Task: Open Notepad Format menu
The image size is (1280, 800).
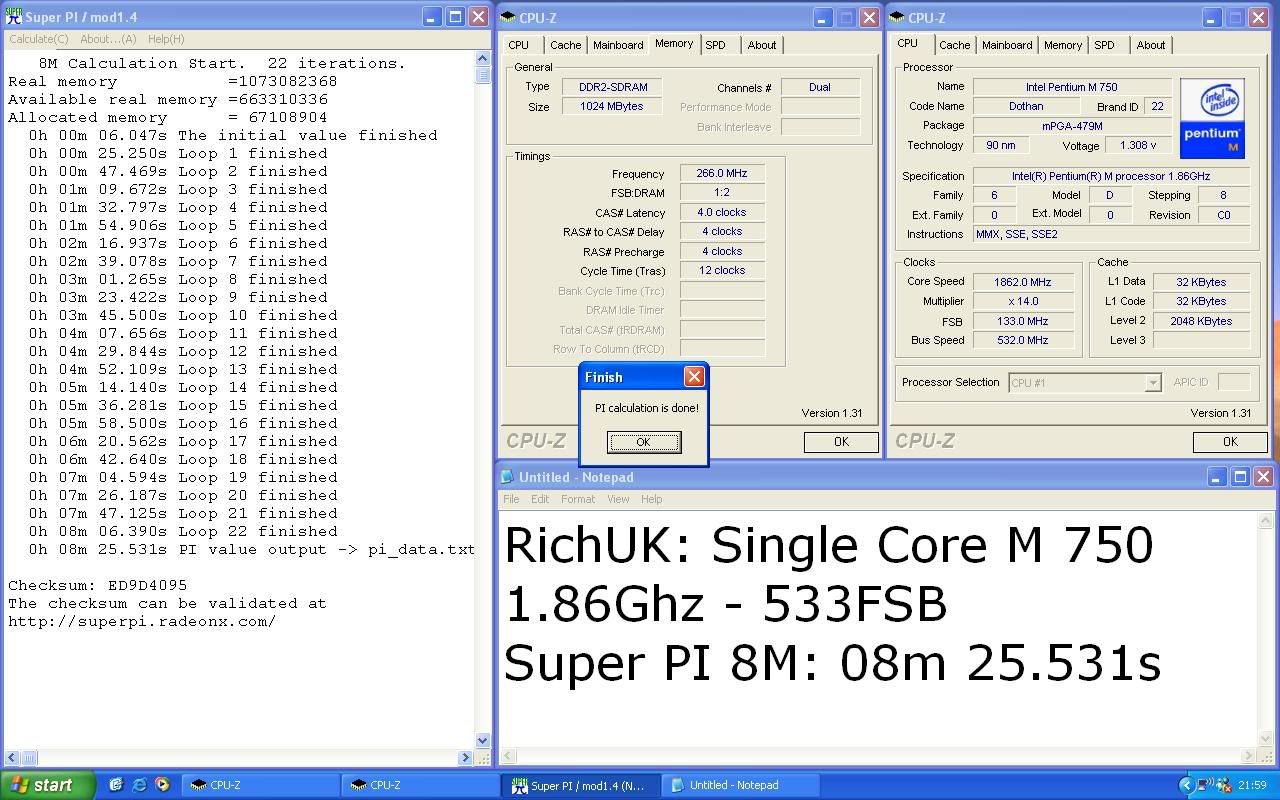Action: tap(578, 499)
